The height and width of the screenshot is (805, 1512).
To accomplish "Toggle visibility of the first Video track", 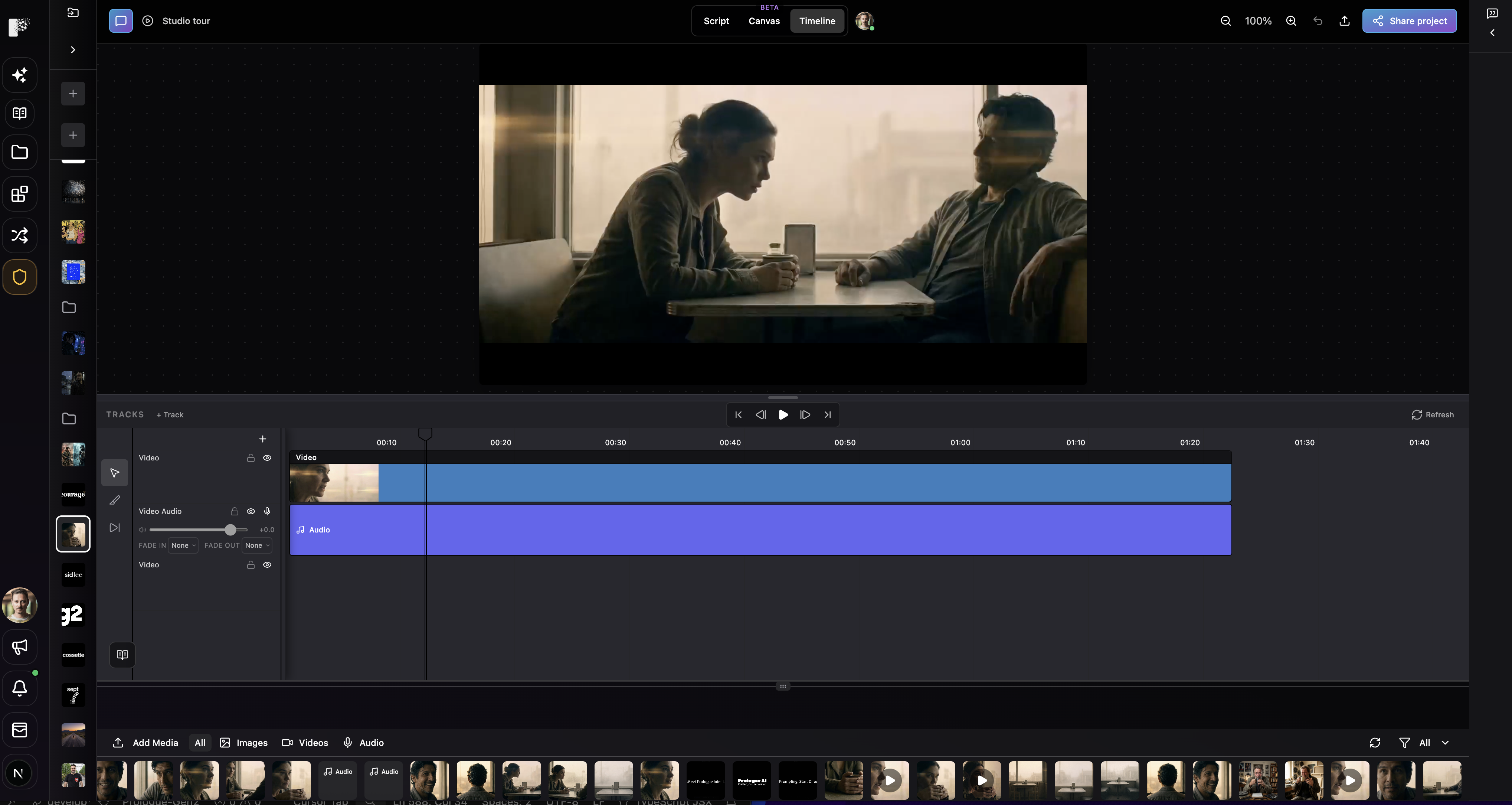I will click(x=267, y=458).
